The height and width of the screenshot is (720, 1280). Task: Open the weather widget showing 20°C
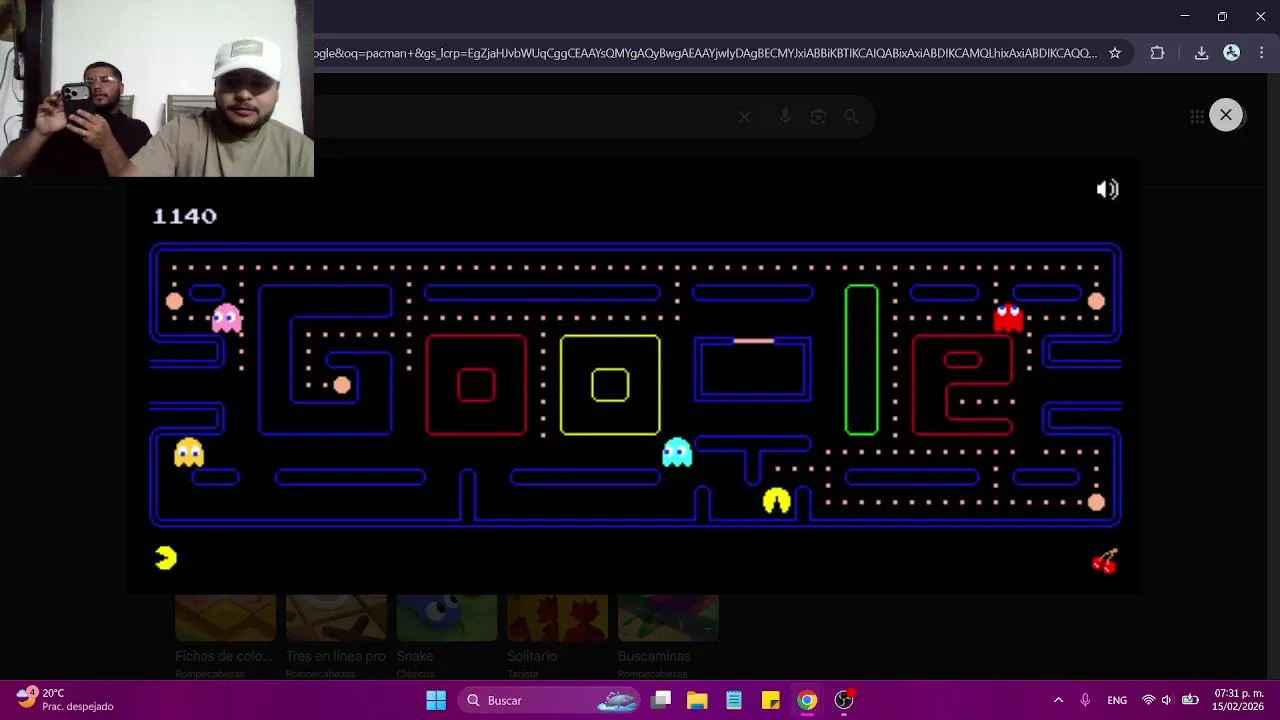(66, 700)
